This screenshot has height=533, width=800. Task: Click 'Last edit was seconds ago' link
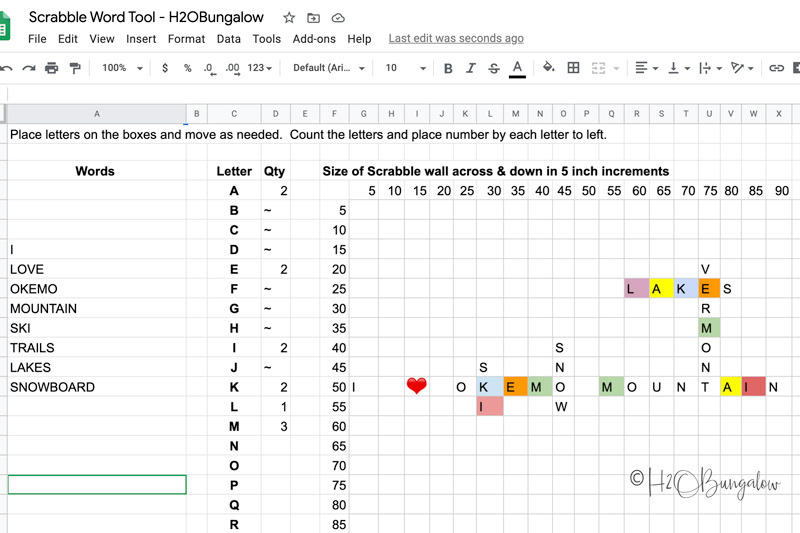pos(456,39)
